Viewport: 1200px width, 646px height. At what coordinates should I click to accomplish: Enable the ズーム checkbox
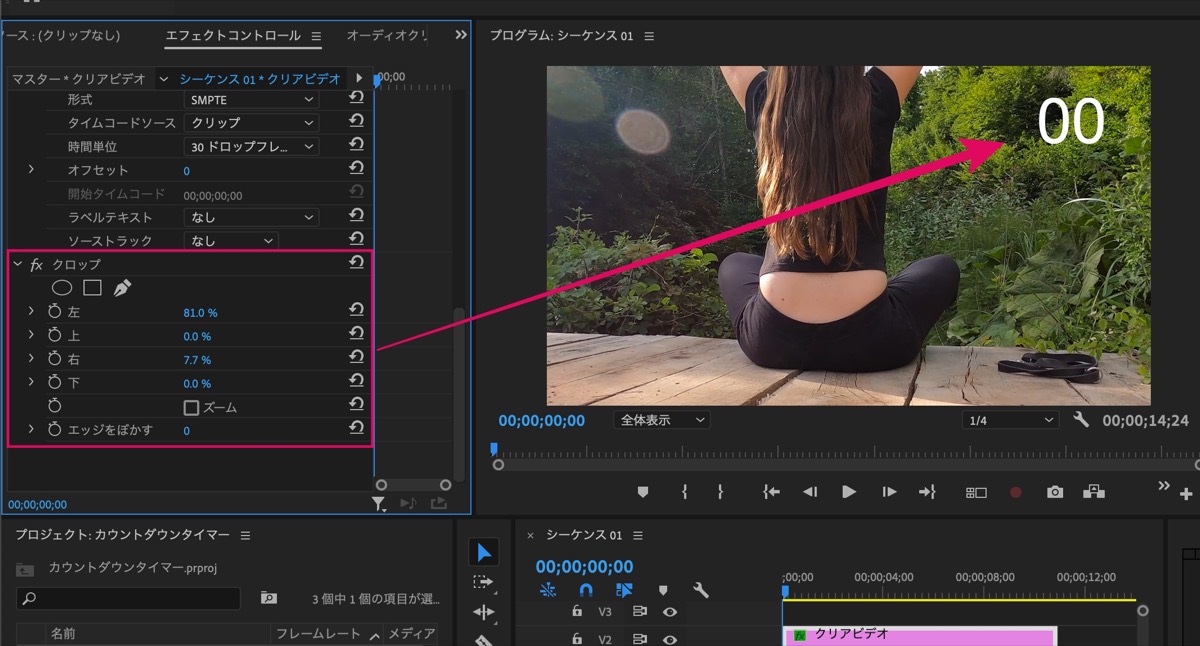192,408
